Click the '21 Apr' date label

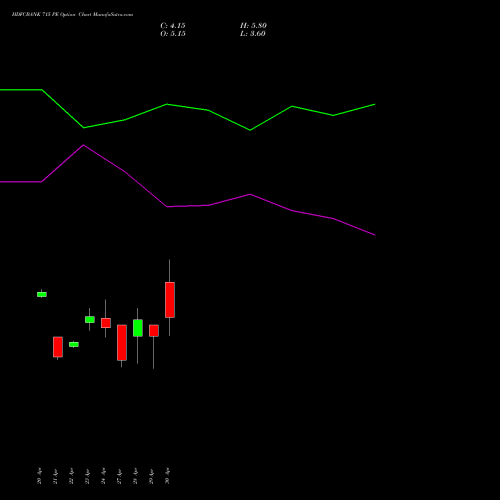[x=56, y=476]
